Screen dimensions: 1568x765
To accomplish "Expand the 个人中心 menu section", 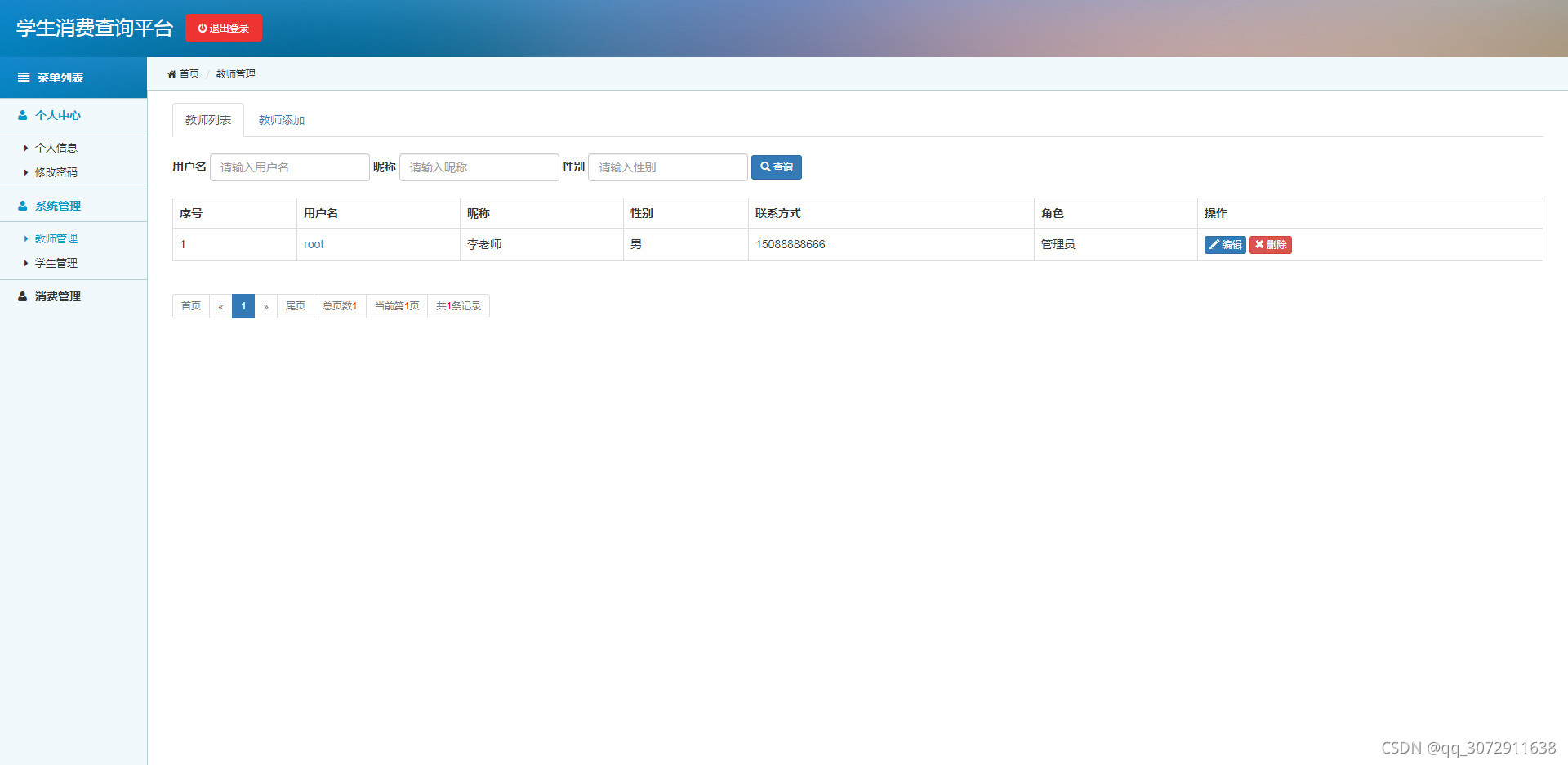I will [x=73, y=115].
